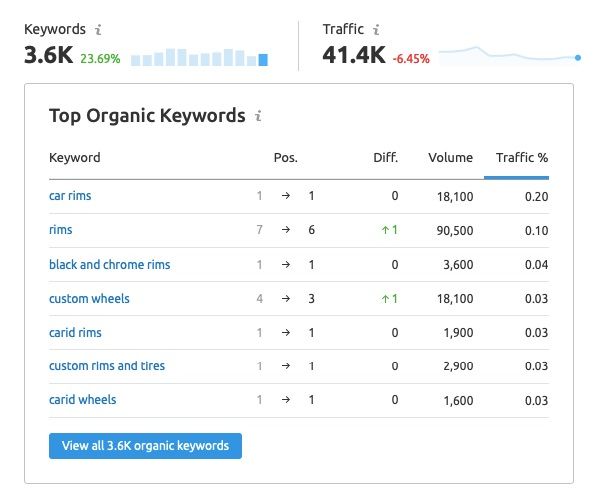Click the Keyword column header
Viewport: 600px width, 502px height.
(x=75, y=158)
